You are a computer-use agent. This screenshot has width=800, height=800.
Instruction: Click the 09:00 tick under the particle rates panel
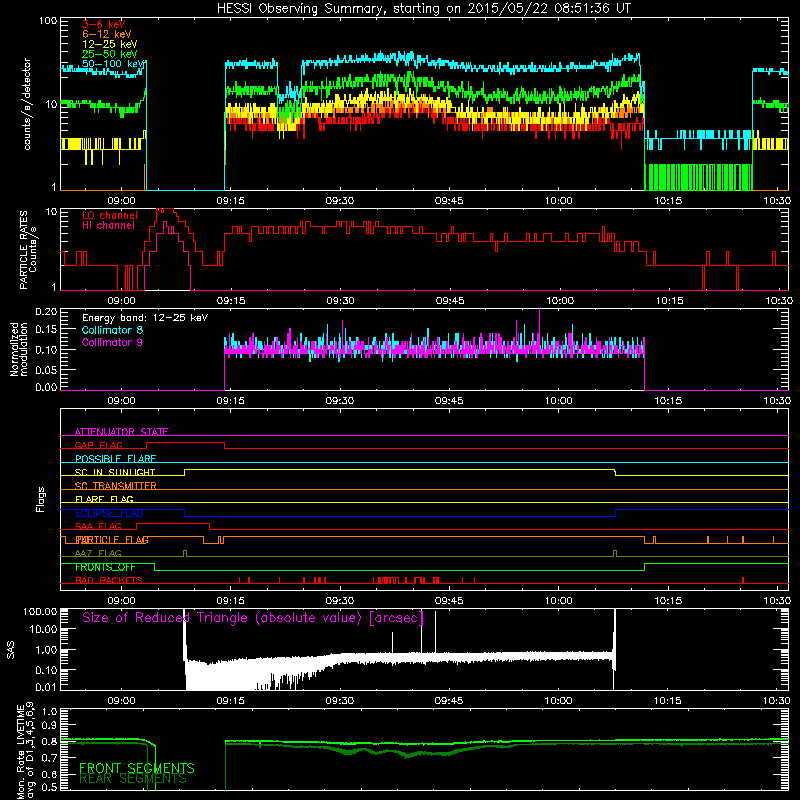click(x=121, y=301)
